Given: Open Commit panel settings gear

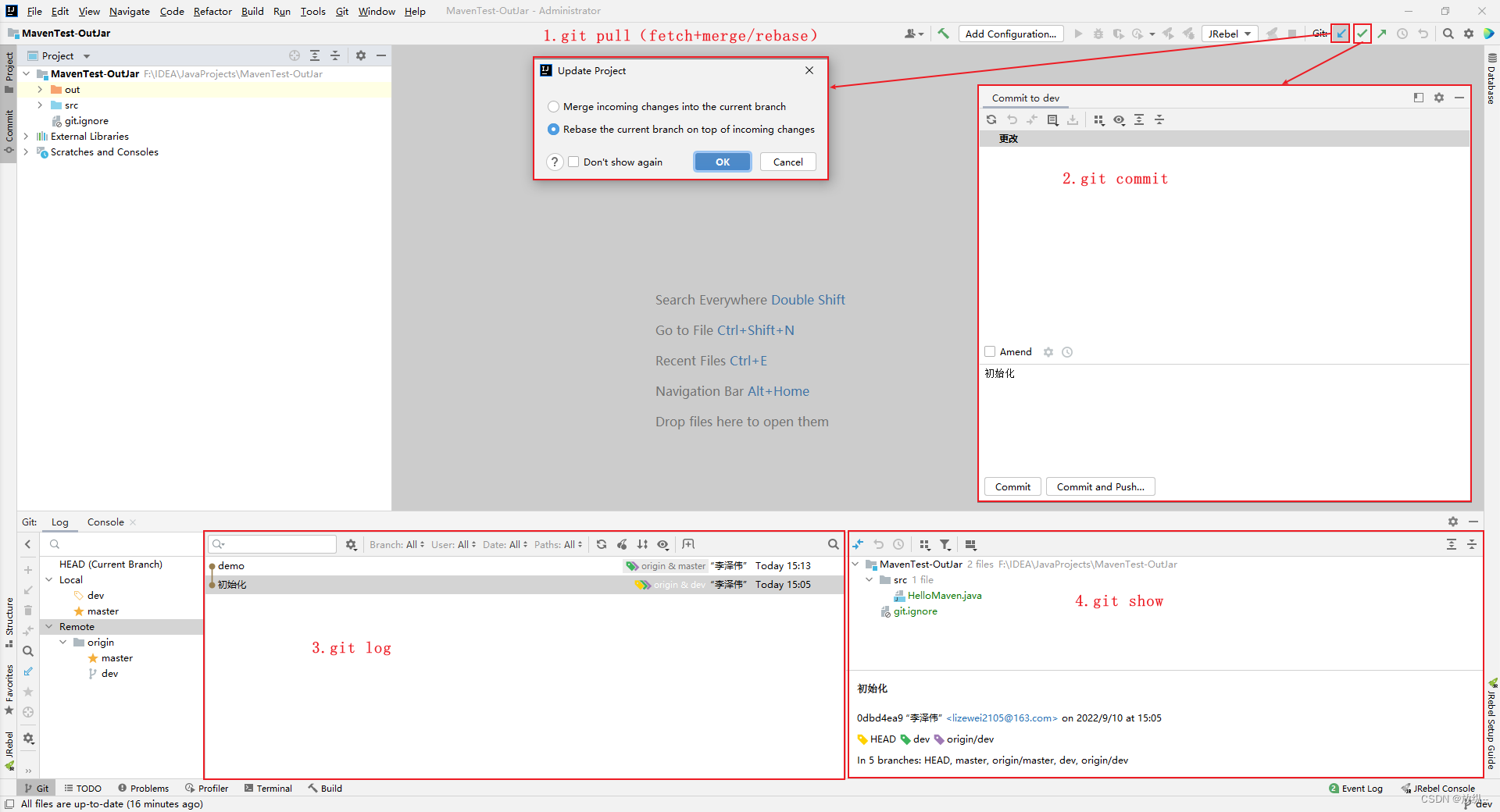Looking at the screenshot, I should 1439,98.
